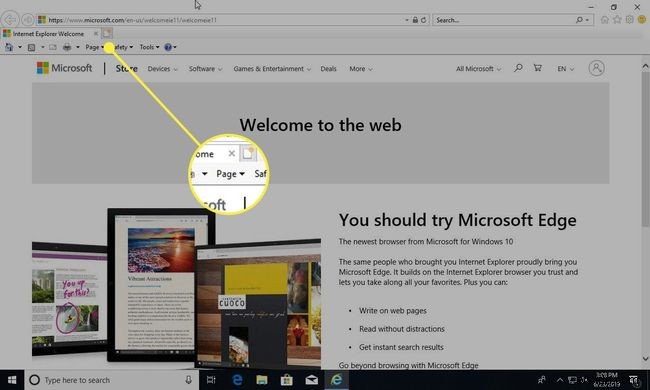Image resolution: width=650 pixels, height=390 pixels.
Task: Open the Action Center notification icon
Action: (x=634, y=380)
